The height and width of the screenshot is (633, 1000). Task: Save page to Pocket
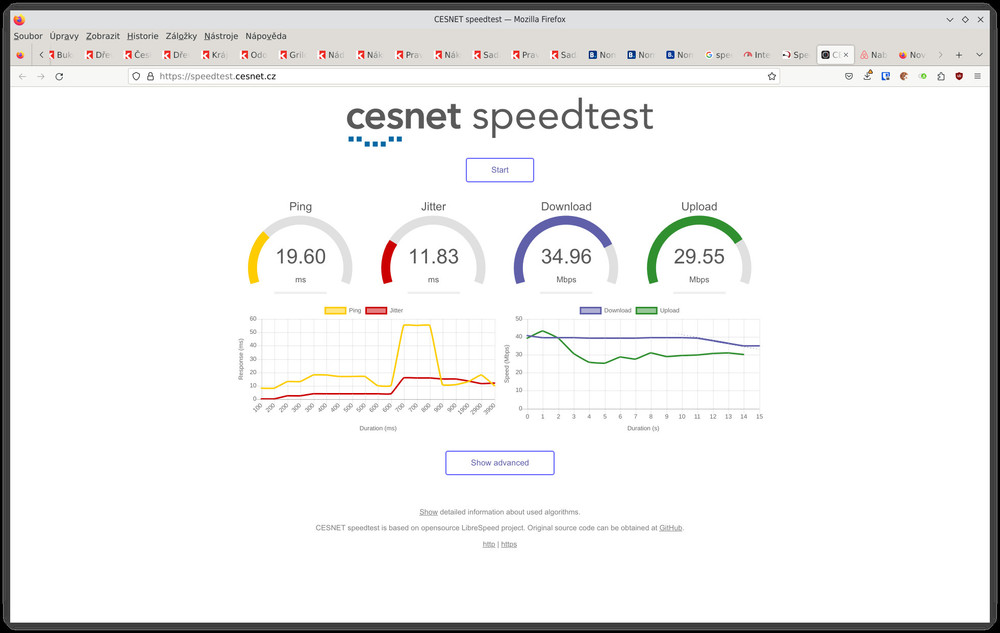849,76
